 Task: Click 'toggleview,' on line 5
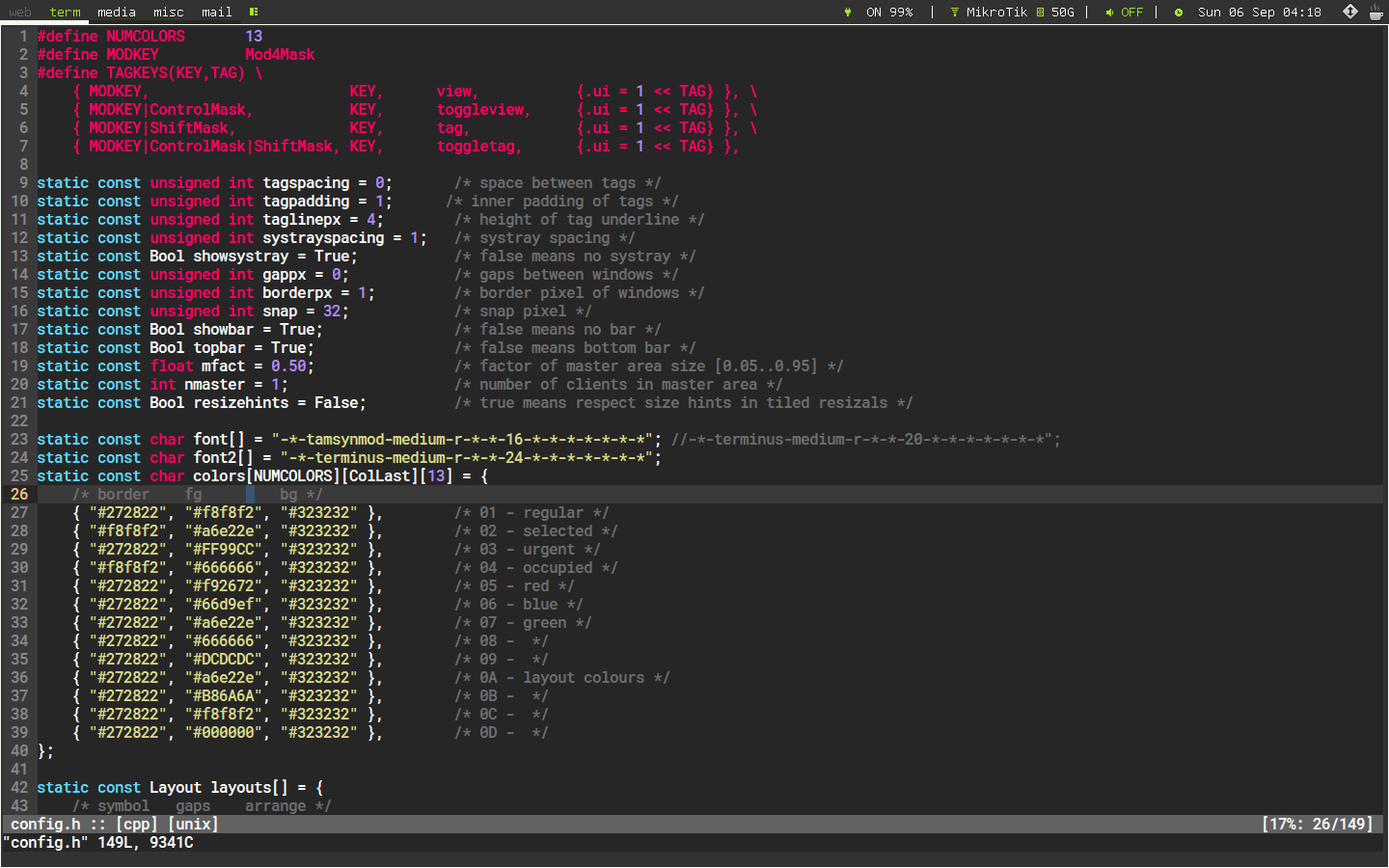coord(484,110)
